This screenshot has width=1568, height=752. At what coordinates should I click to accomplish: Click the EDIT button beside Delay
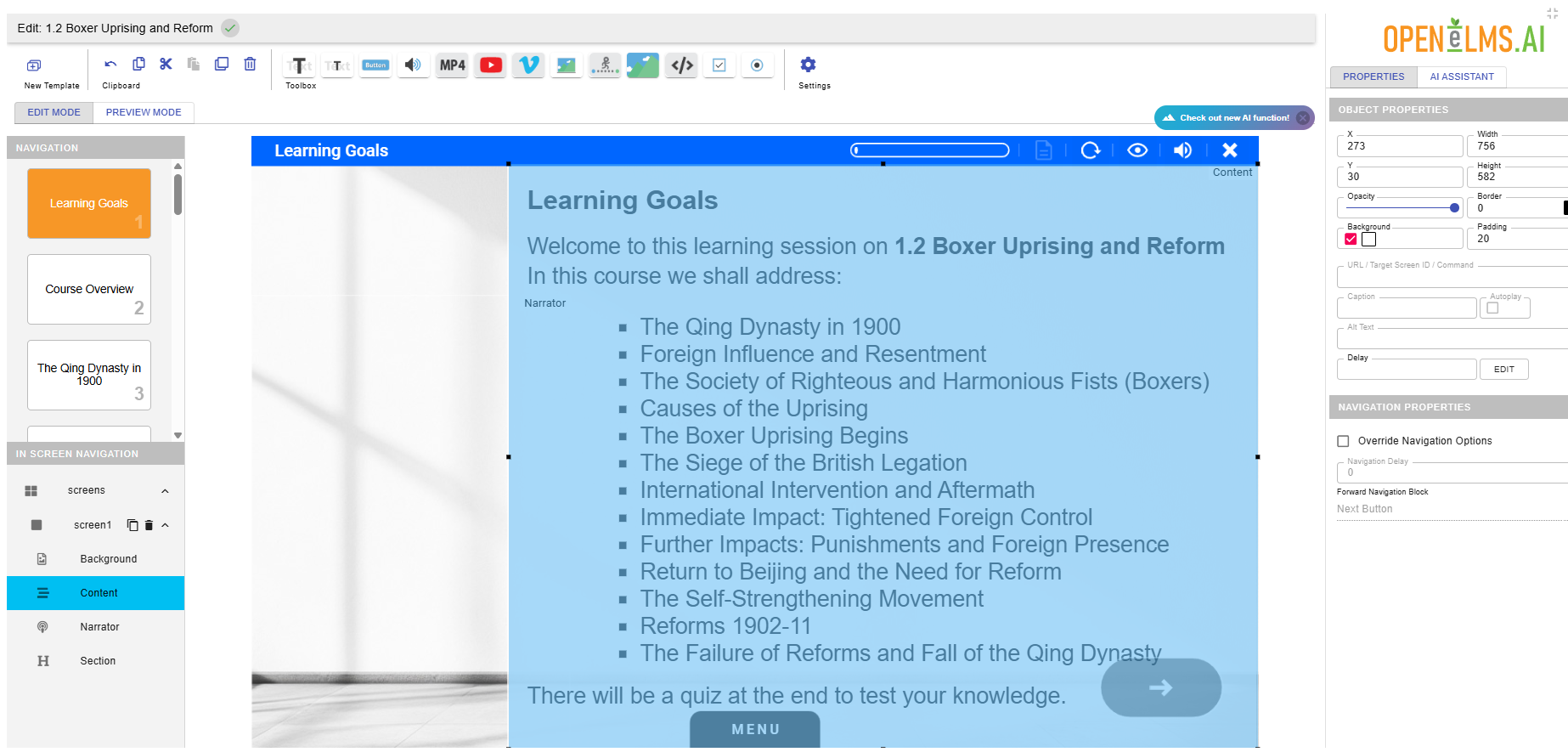[x=1503, y=370]
